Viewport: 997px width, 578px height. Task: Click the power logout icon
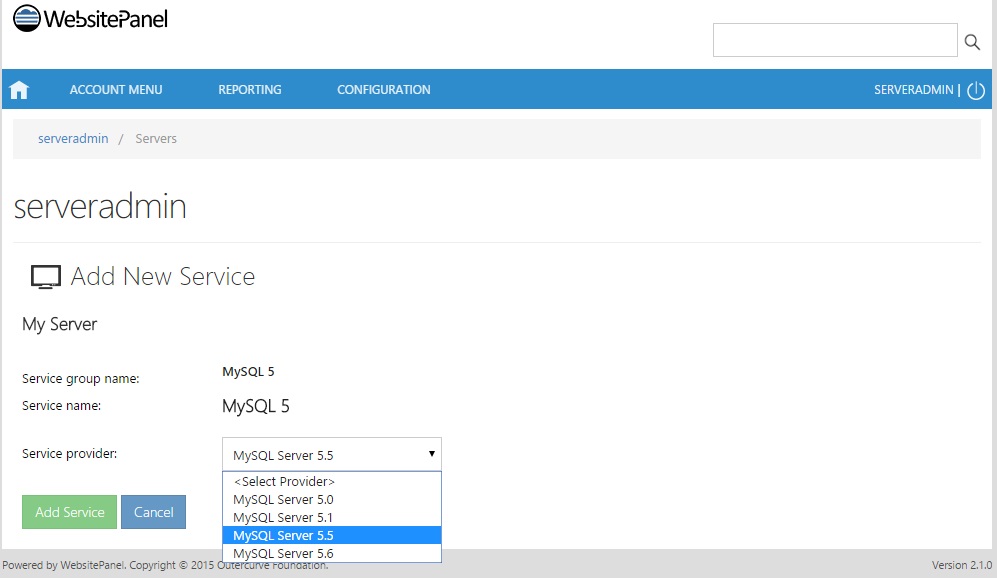click(x=976, y=90)
